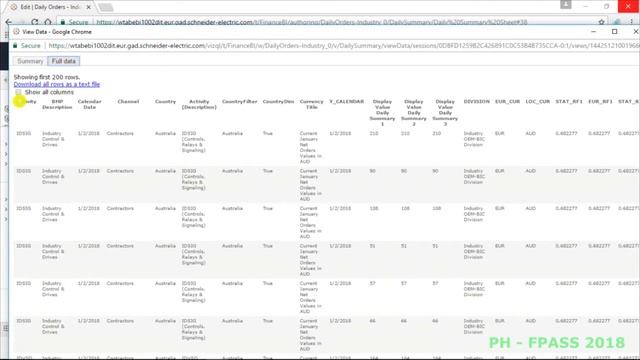The height and width of the screenshot is (360, 640).
Task: Click the EUR_RF1 column header
Action: (x=600, y=102)
